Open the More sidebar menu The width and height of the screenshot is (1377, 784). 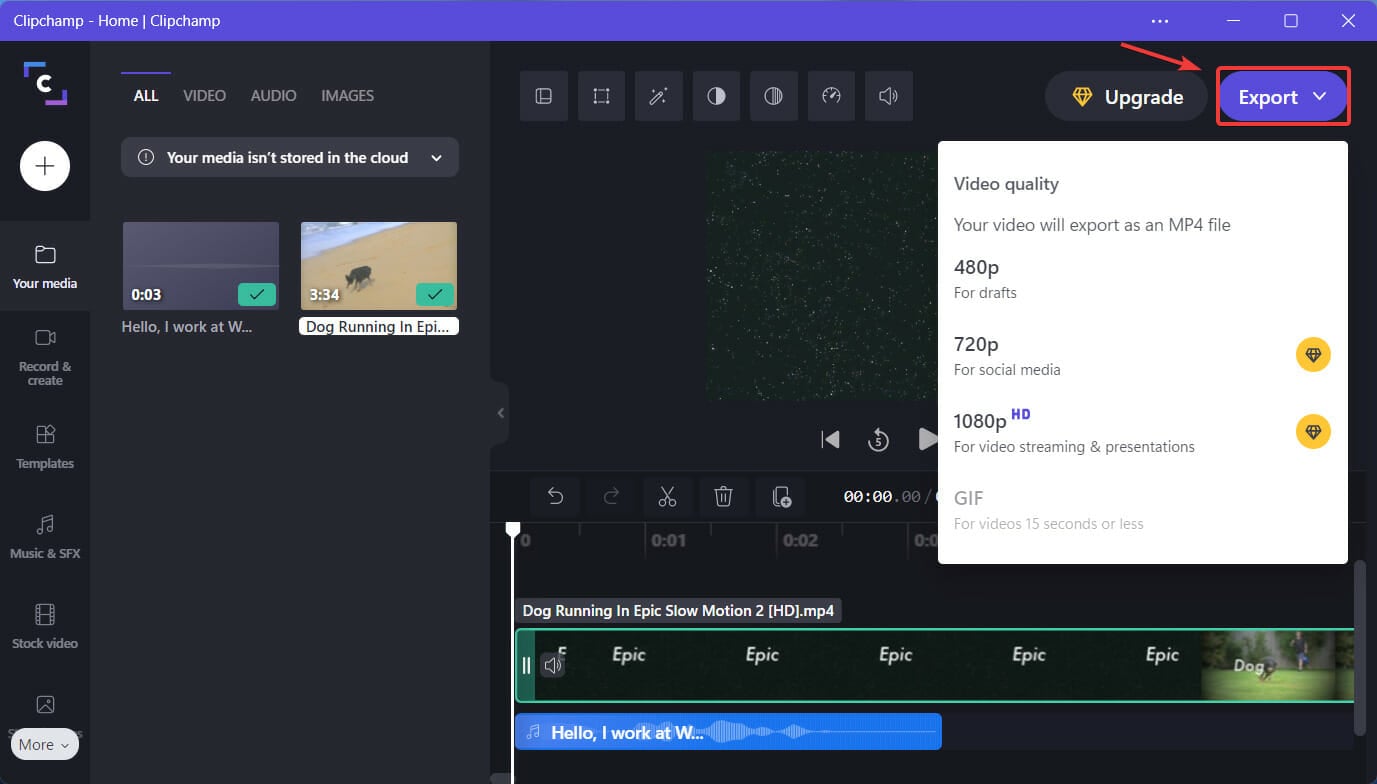(44, 744)
